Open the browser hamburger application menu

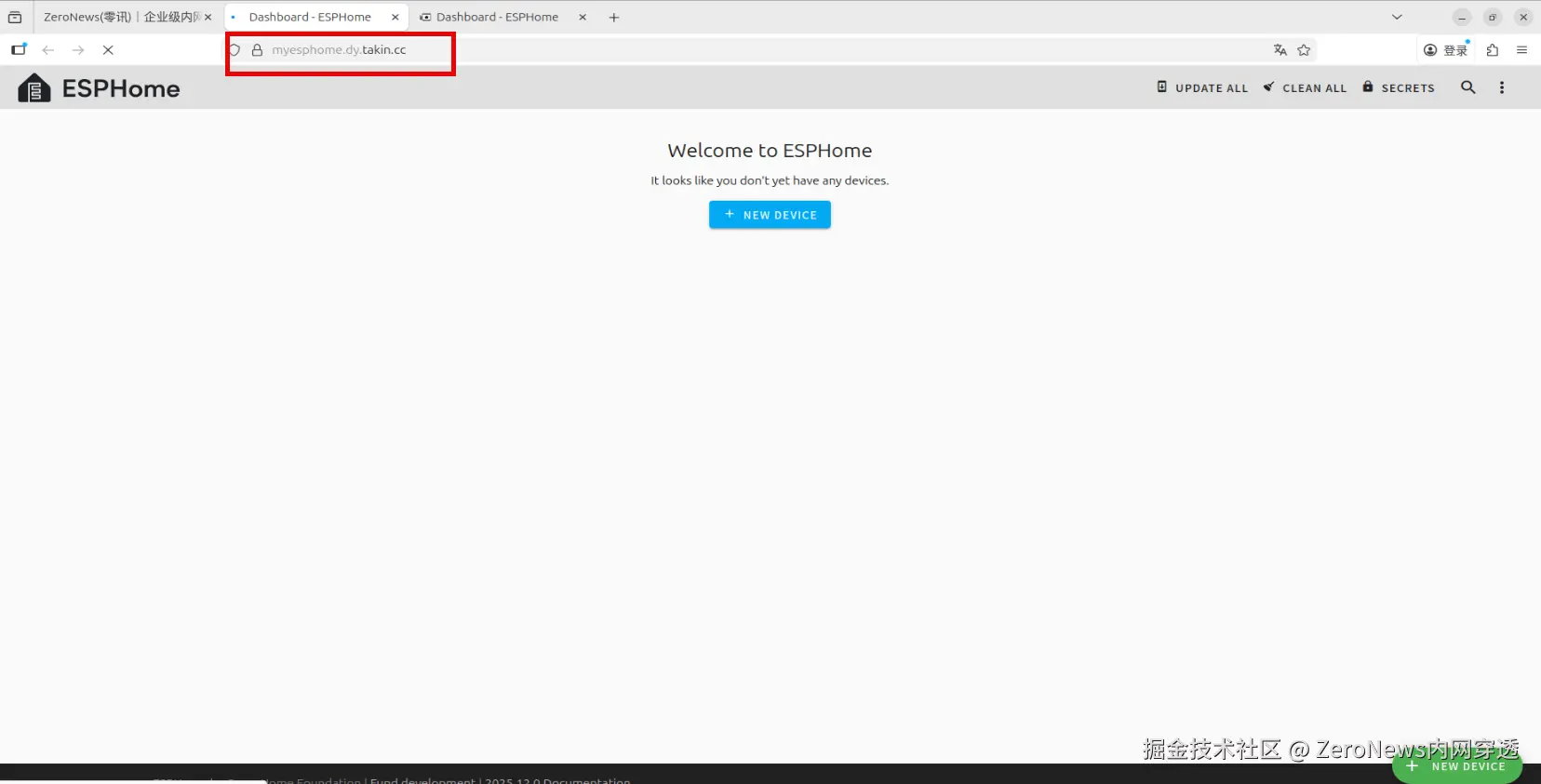(x=1522, y=50)
